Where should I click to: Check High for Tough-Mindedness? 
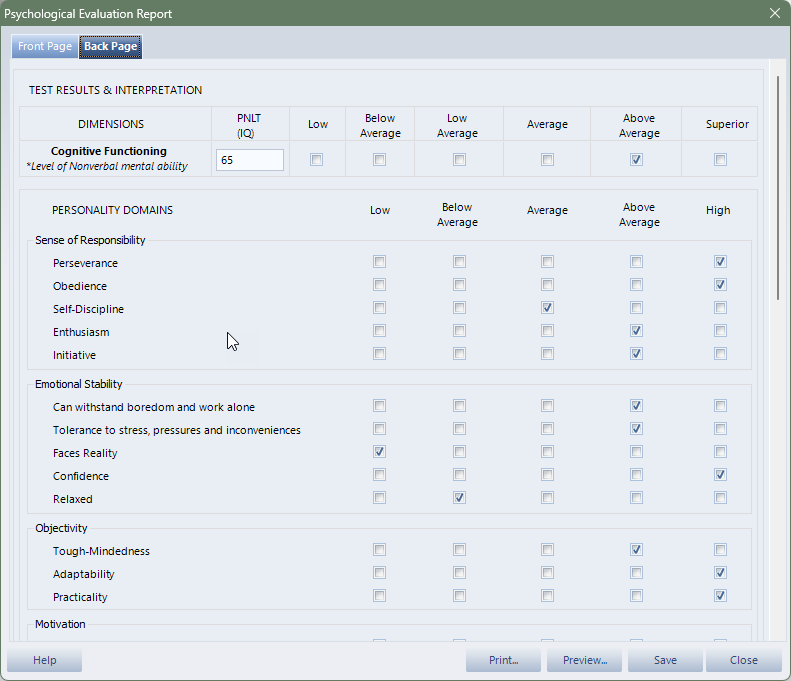[x=720, y=550]
